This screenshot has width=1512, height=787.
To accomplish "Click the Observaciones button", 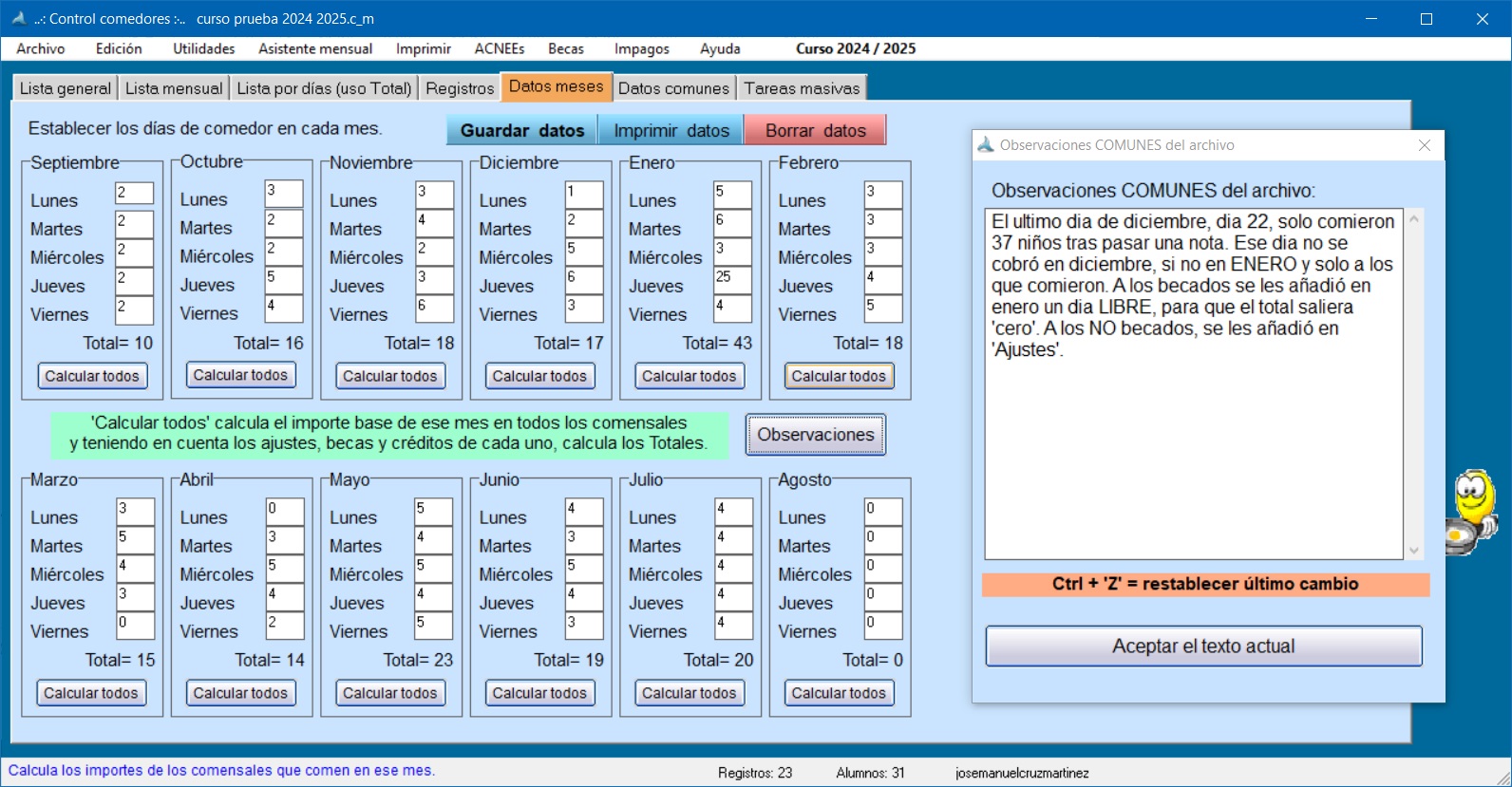I will [x=815, y=435].
